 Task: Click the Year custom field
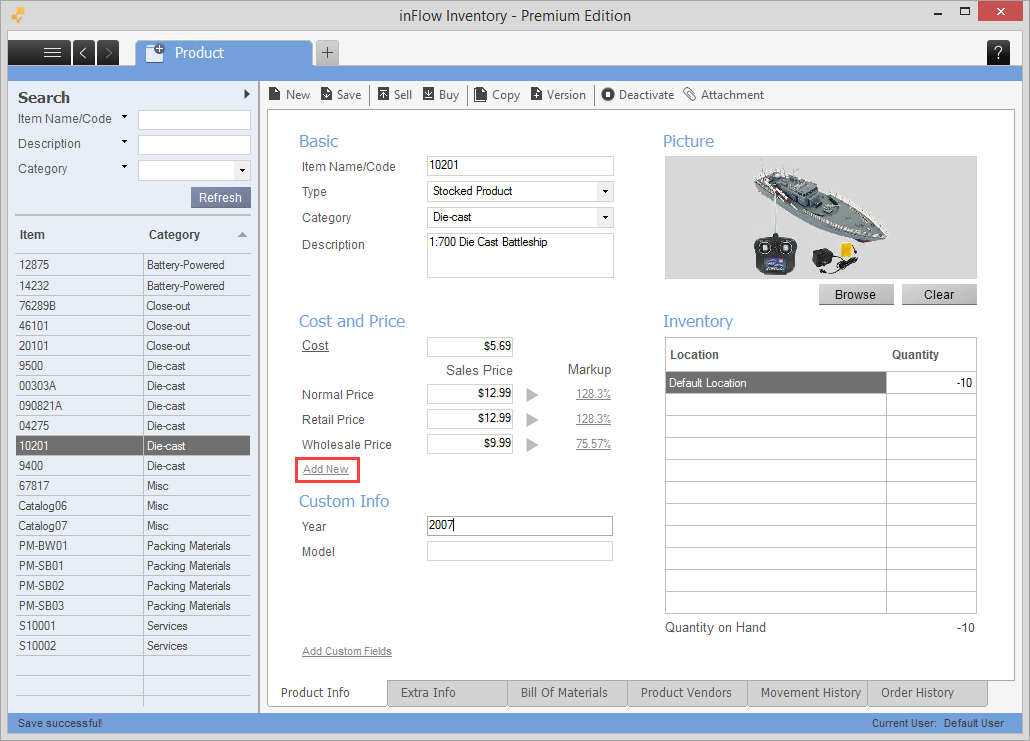[520, 526]
